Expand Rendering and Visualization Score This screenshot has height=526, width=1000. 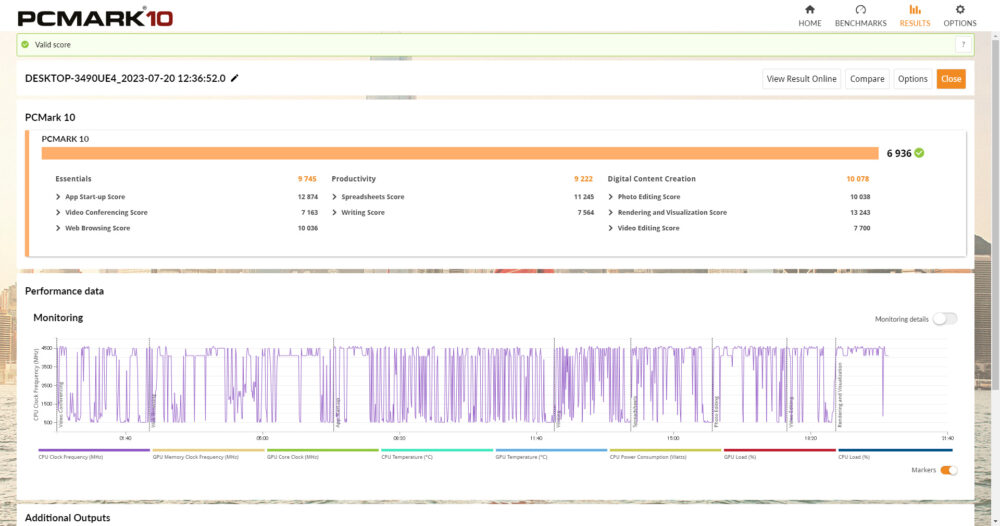click(x=610, y=212)
